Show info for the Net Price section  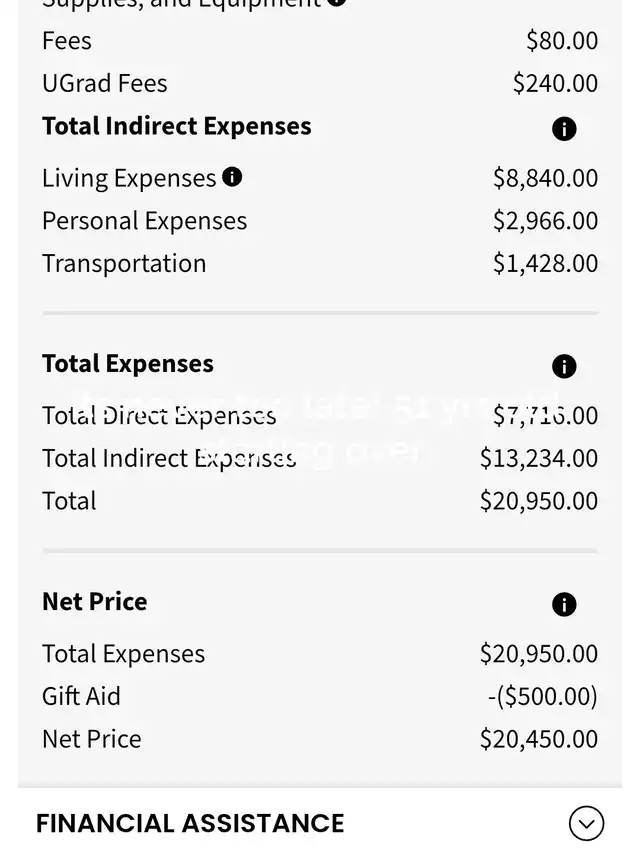click(564, 605)
